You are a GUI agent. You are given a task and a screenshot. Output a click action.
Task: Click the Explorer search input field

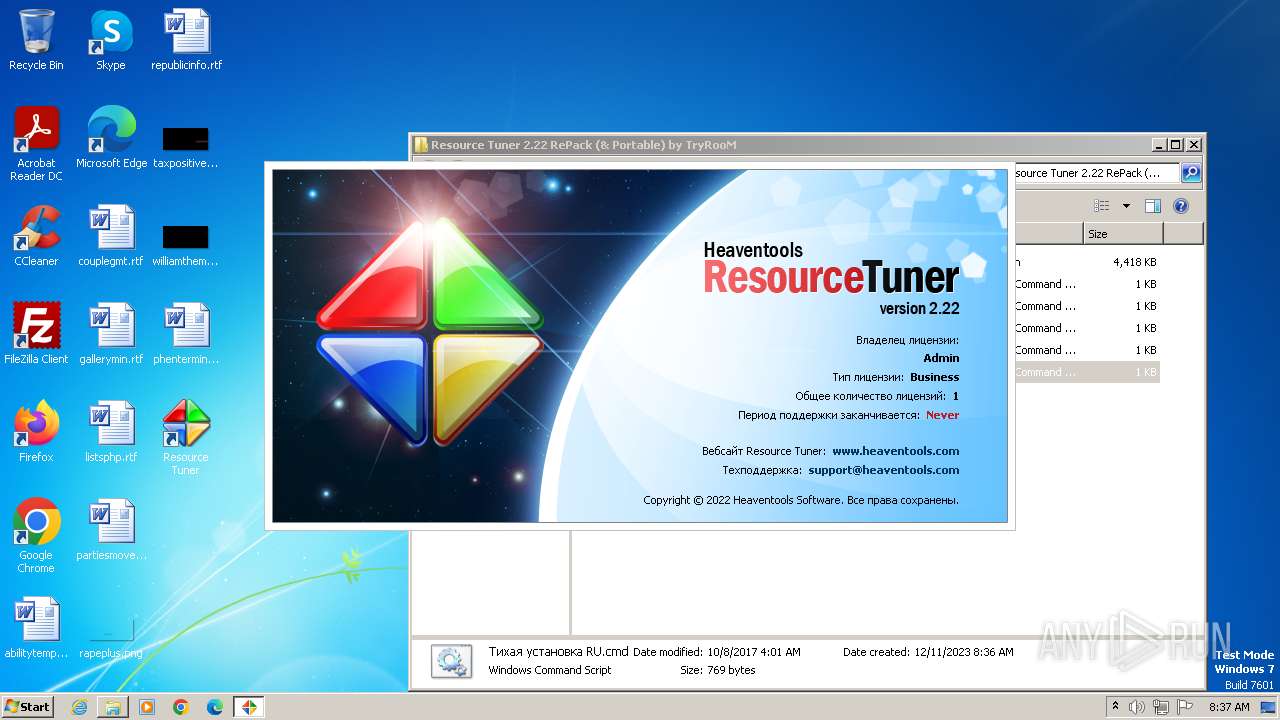pyautogui.click(x=1097, y=173)
